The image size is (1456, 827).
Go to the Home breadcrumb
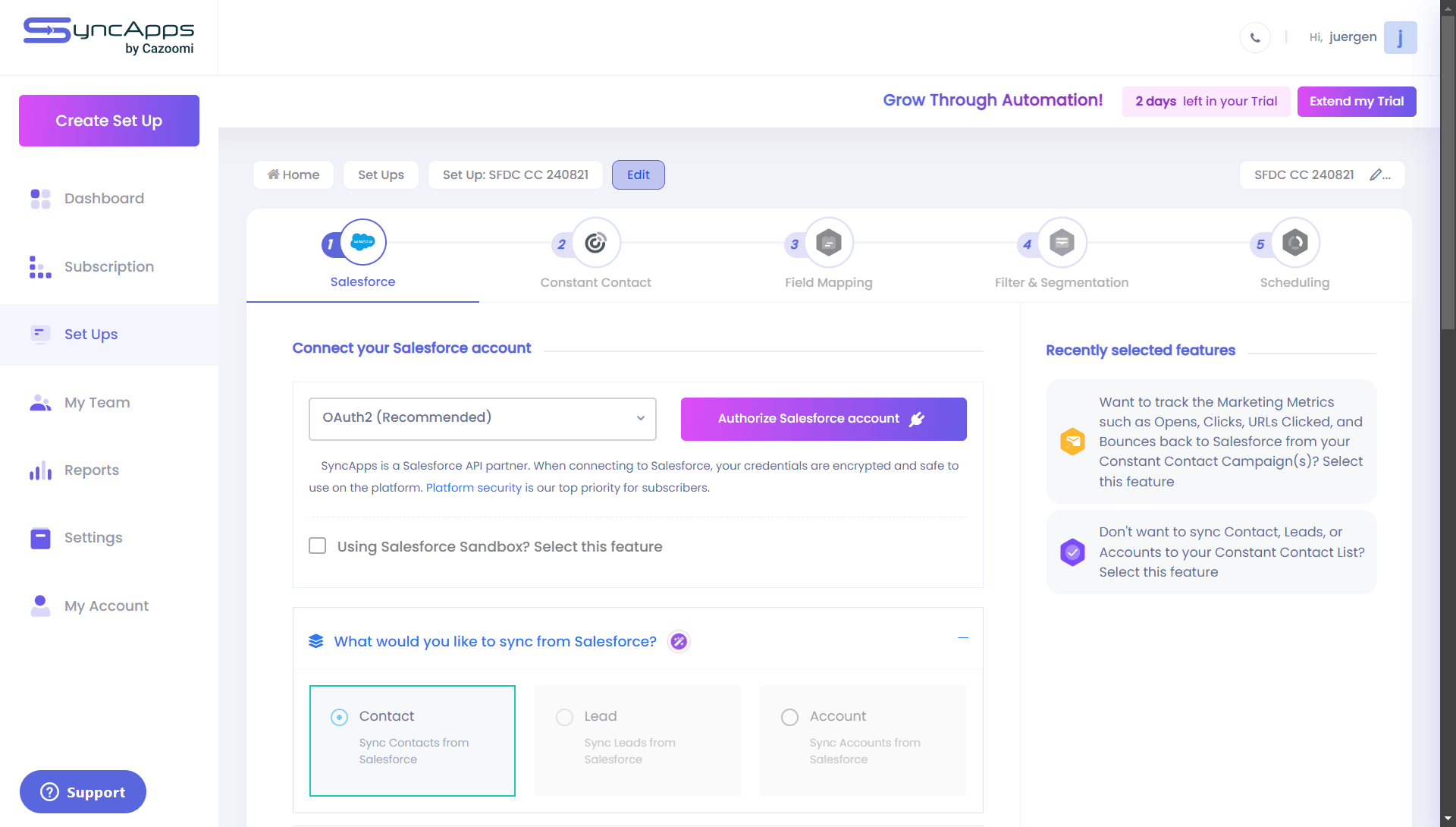[293, 175]
